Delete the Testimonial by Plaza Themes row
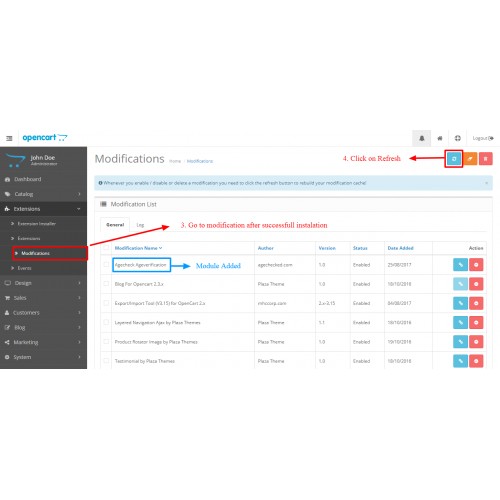The height and width of the screenshot is (500, 500). pos(476,361)
